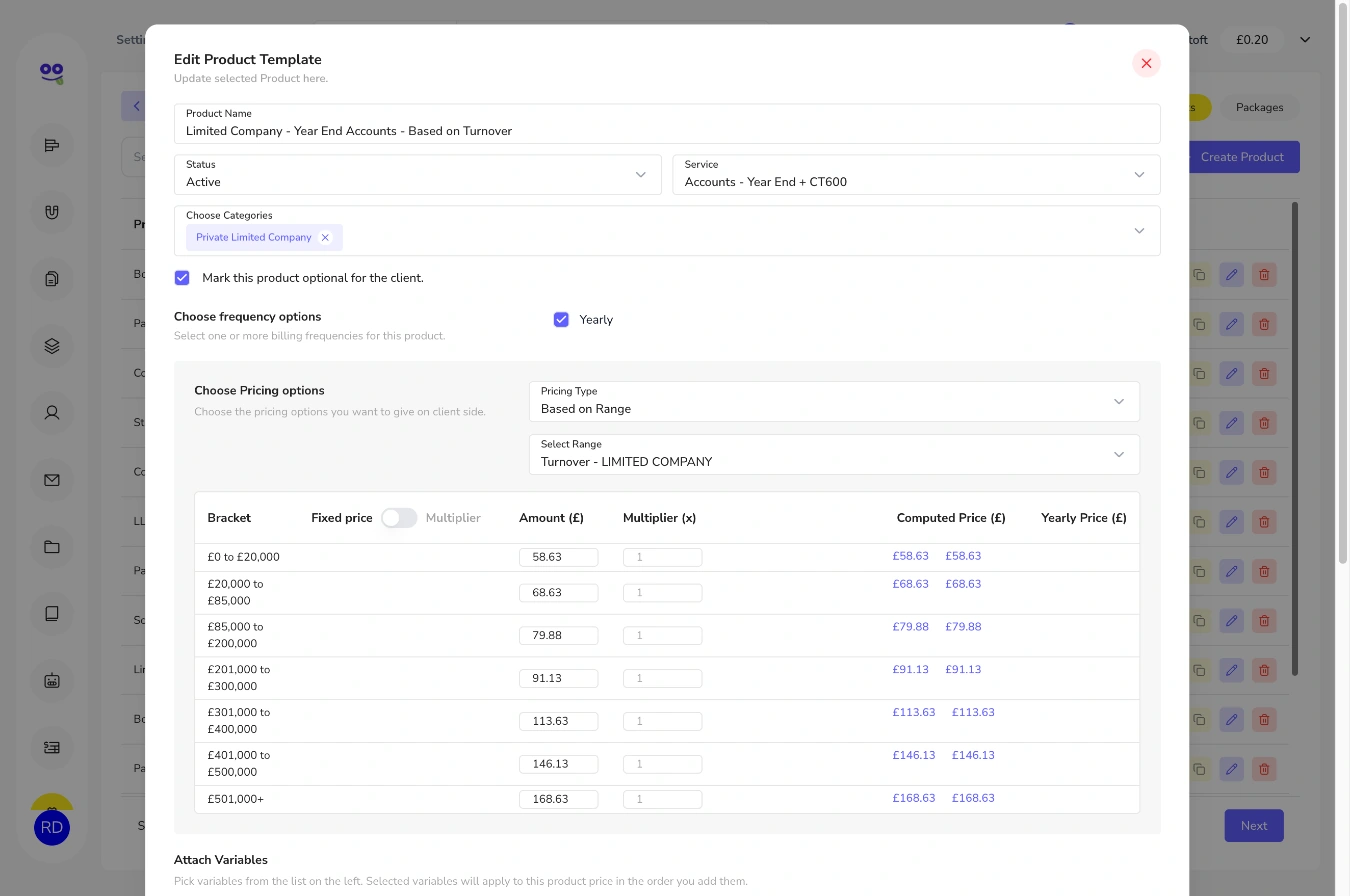Click the Create Product button
Viewport: 1350px width, 896px height.
tap(1242, 157)
